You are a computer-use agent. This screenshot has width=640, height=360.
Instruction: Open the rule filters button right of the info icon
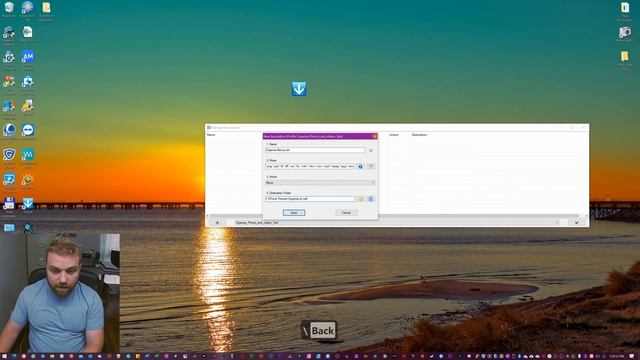pyautogui.click(x=371, y=166)
